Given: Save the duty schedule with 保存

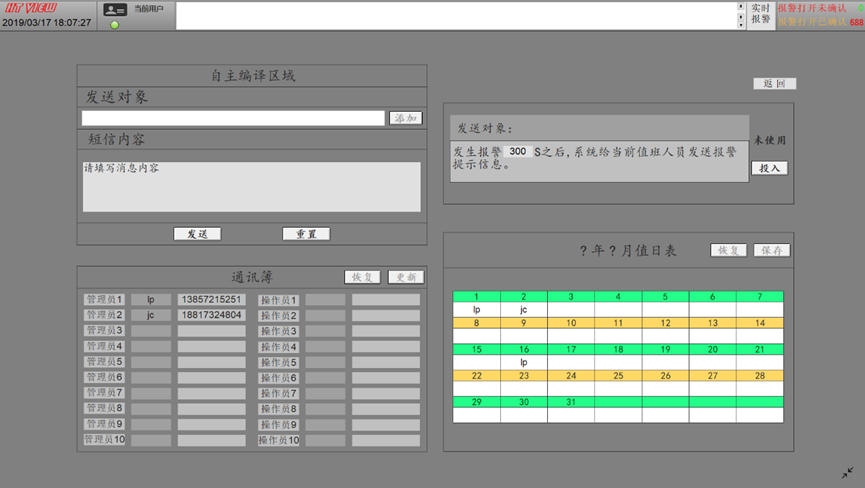Looking at the screenshot, I should click(x=771, y=250).
